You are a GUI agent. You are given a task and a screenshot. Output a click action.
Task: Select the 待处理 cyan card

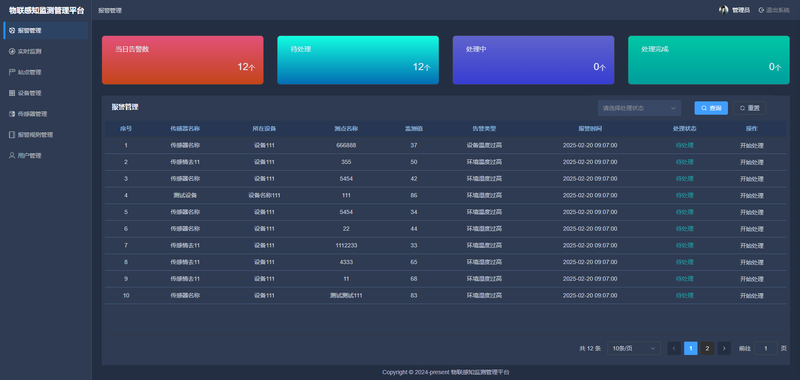358,60
